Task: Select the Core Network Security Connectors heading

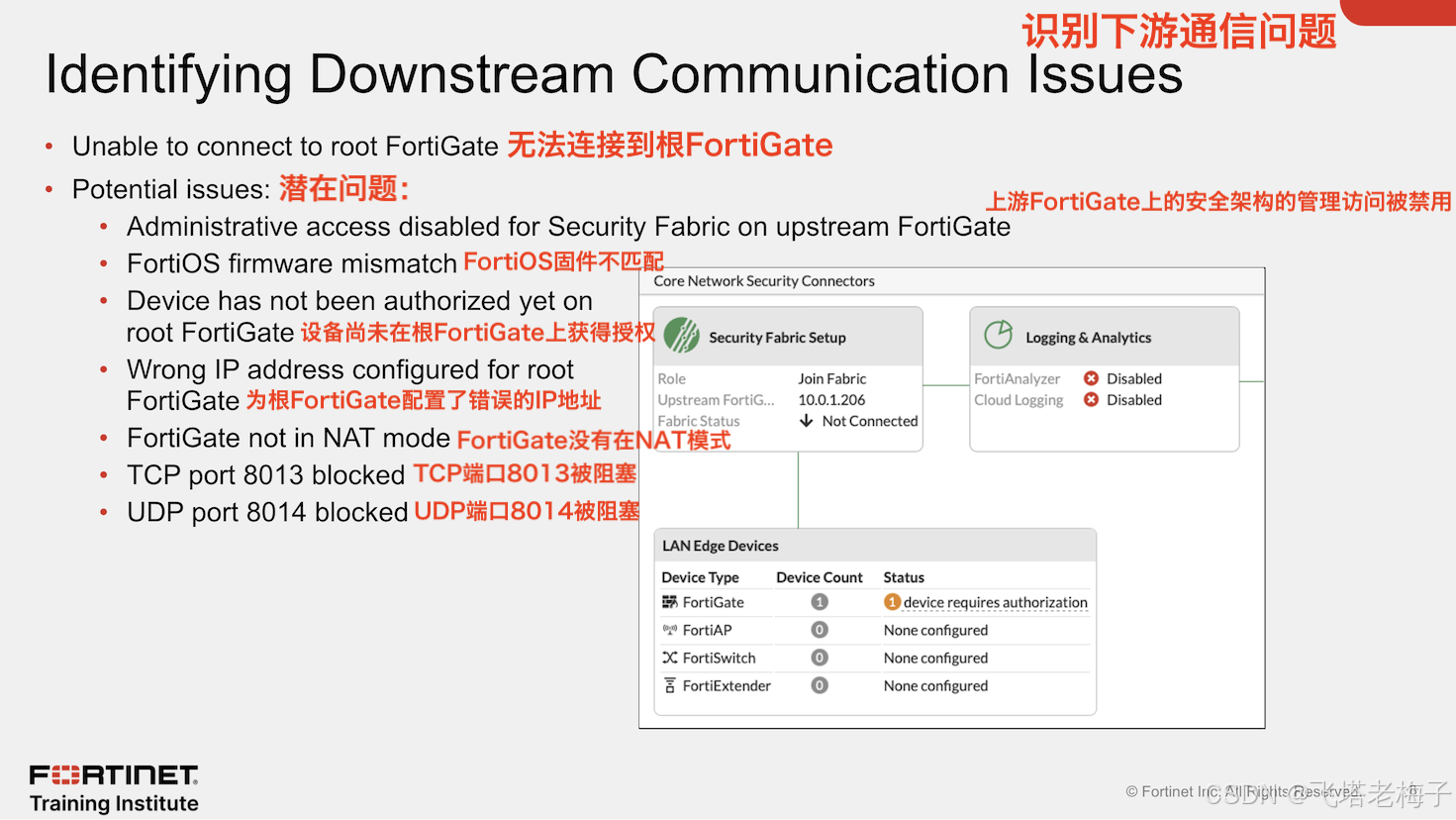Action: (764, 281)
